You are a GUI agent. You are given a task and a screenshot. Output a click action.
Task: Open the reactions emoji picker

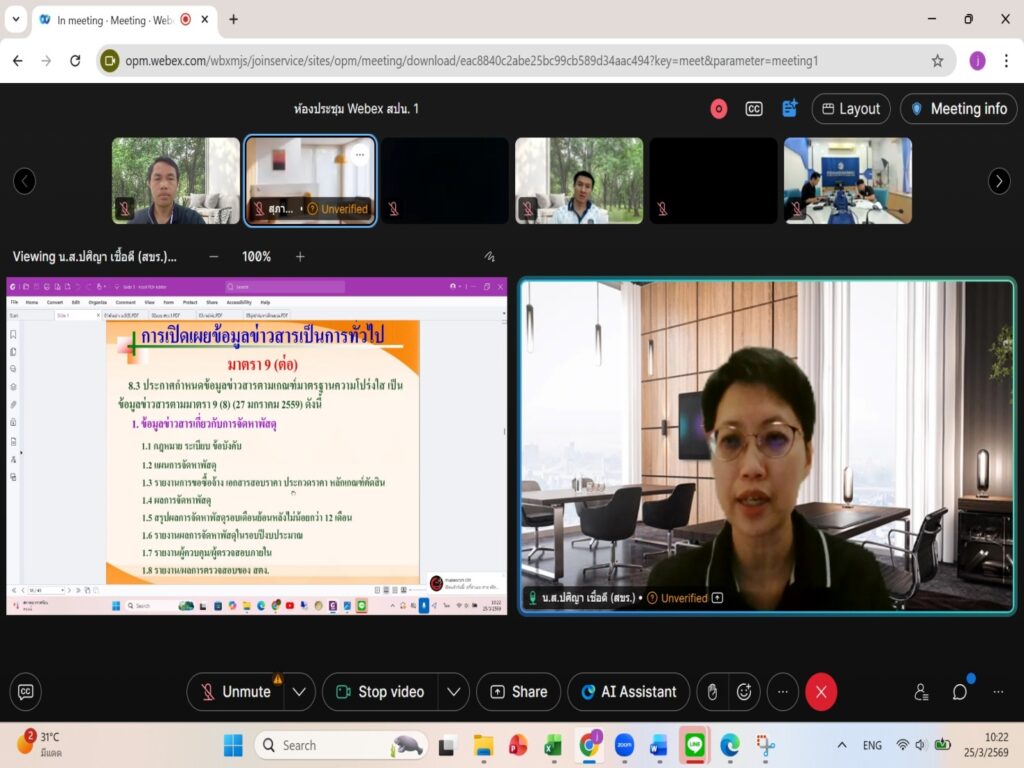pyautogui.click(x=744, y=692)
